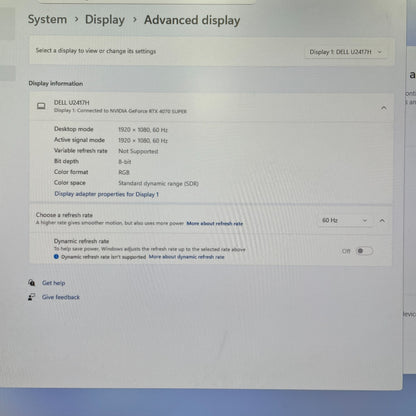The height and width of the screenshot is (416, 416).
Task: Click the Dynamic refresh rate label
Action: pyautogui.click(x=81, y=241)
